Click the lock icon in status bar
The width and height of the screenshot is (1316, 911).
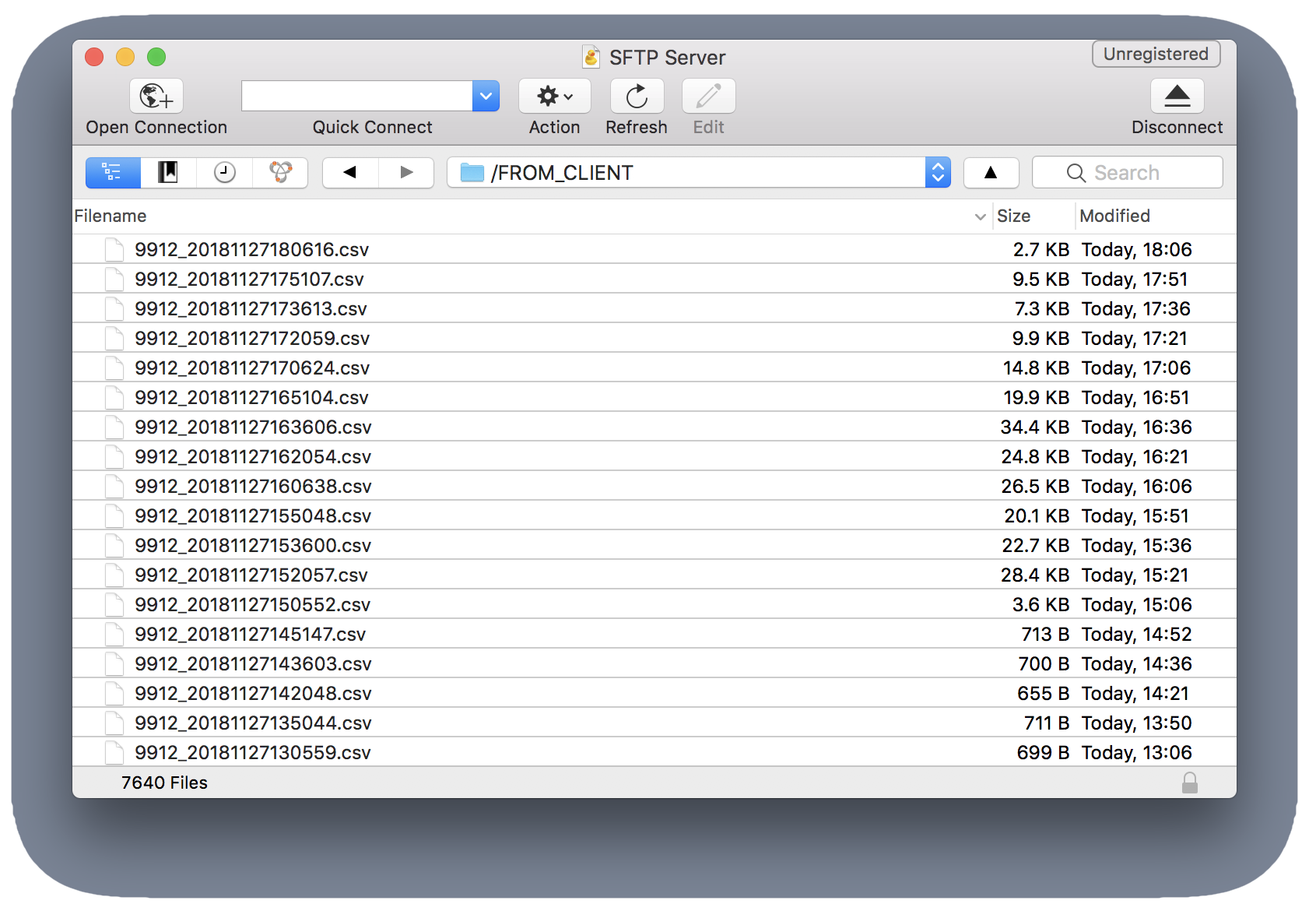1189,783
